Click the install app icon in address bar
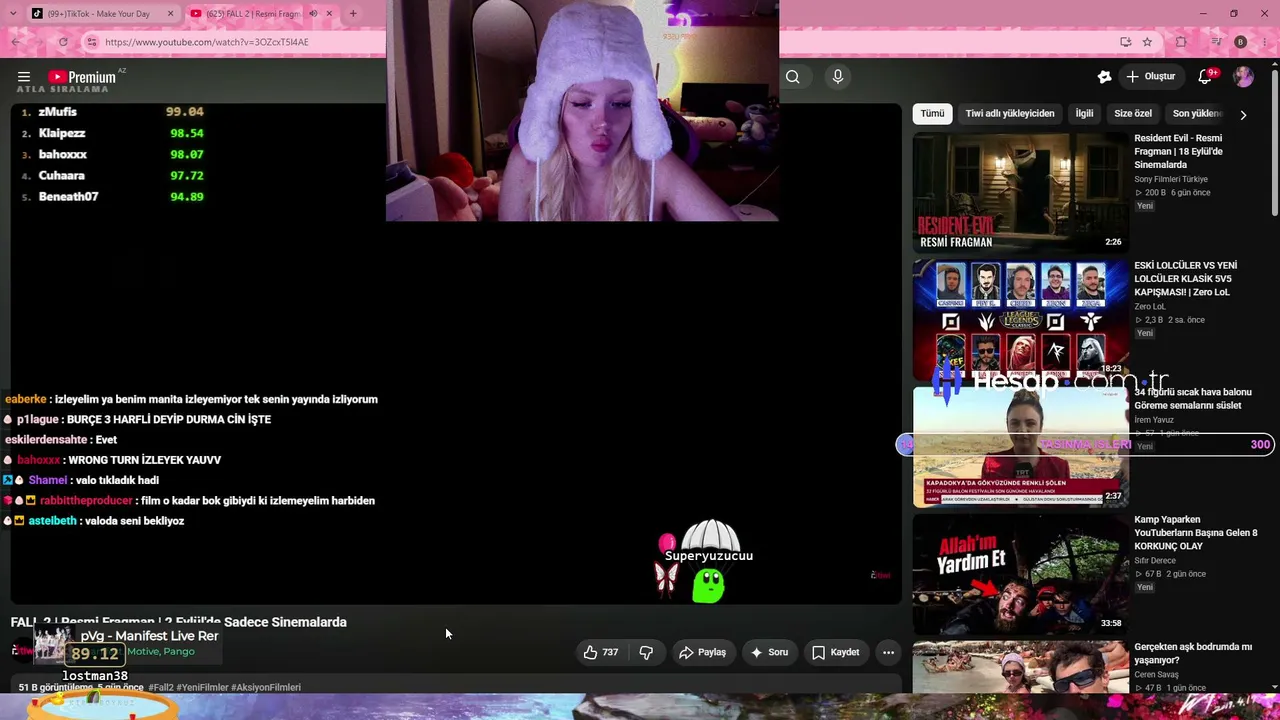Screen dimensions: 1280x720 1126,42
